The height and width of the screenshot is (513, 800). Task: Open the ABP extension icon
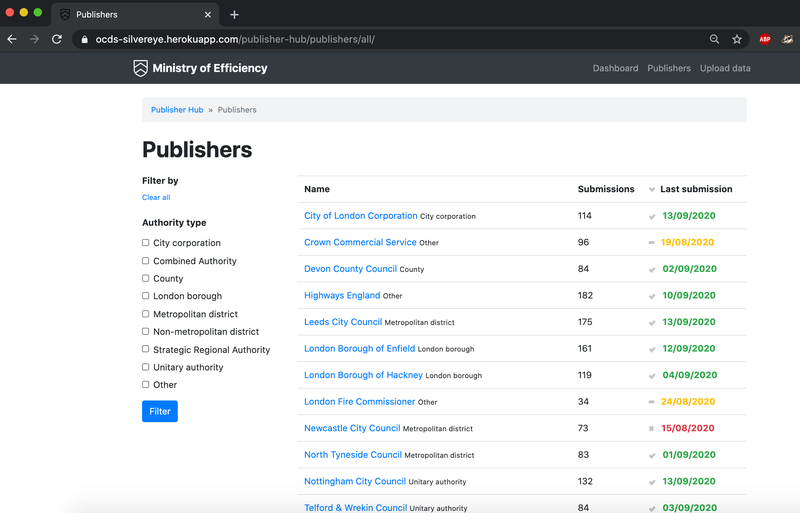pos(764,39)
